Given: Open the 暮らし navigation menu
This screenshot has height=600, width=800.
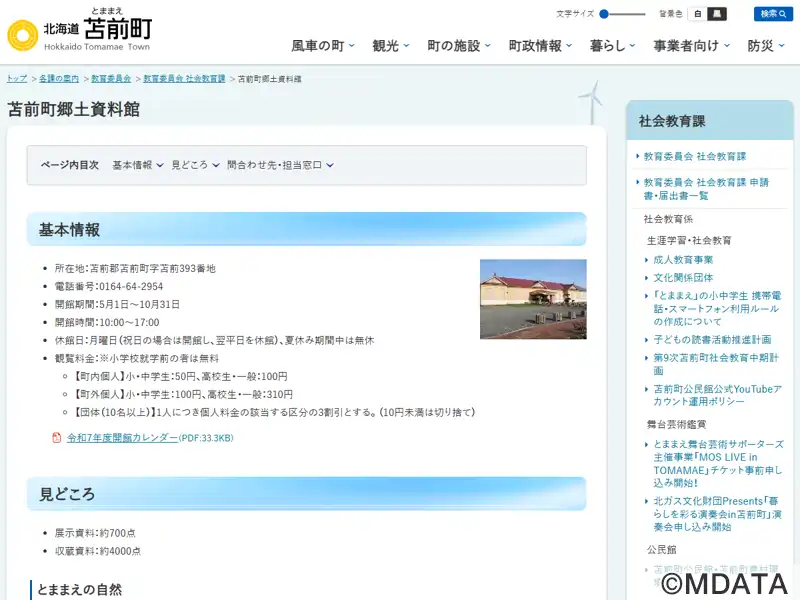Looking at the screenshot, I should (613, 46).
